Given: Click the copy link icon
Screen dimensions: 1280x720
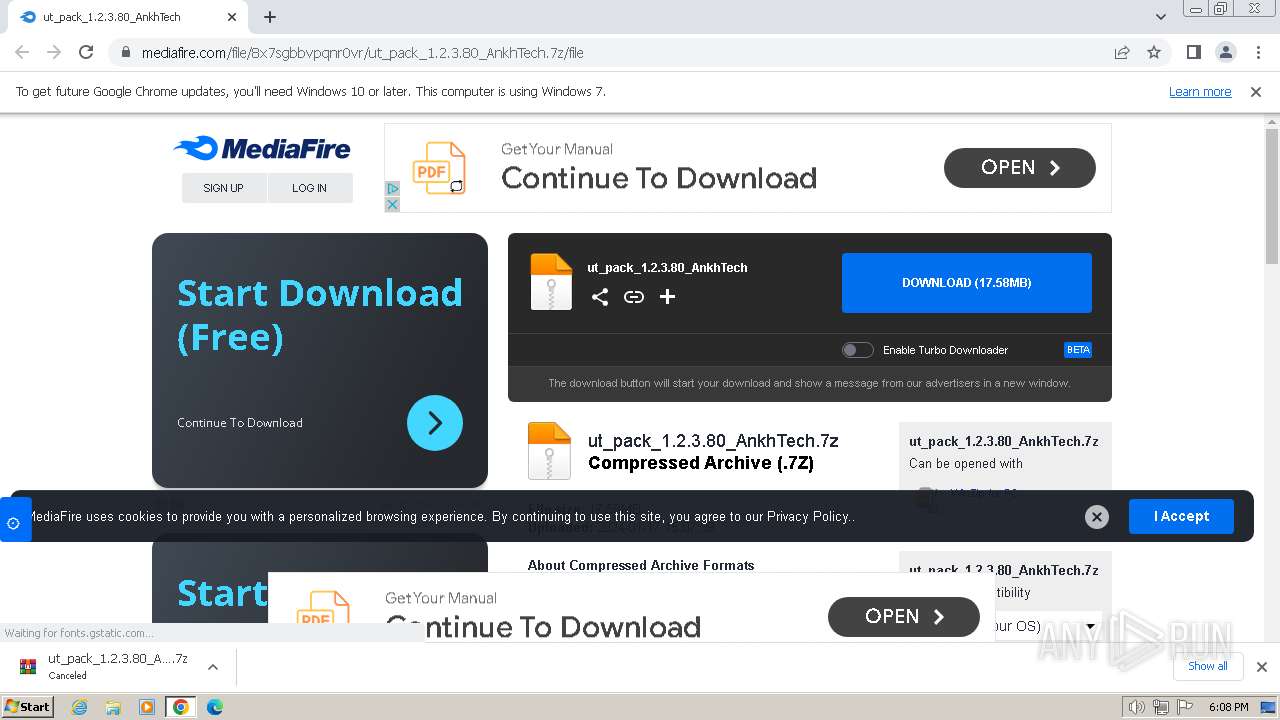Looking at the screenshot, I should [634, 297].
